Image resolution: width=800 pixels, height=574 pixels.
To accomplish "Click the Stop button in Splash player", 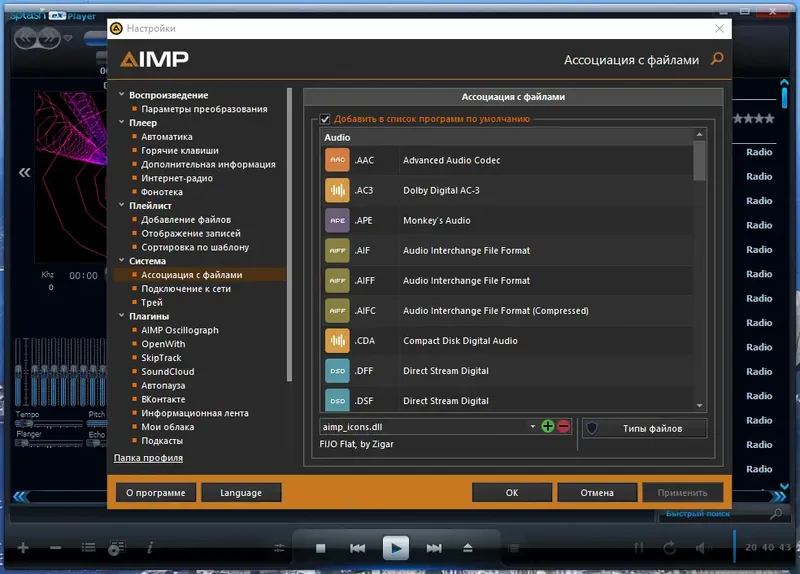I will tap(320, 548).
